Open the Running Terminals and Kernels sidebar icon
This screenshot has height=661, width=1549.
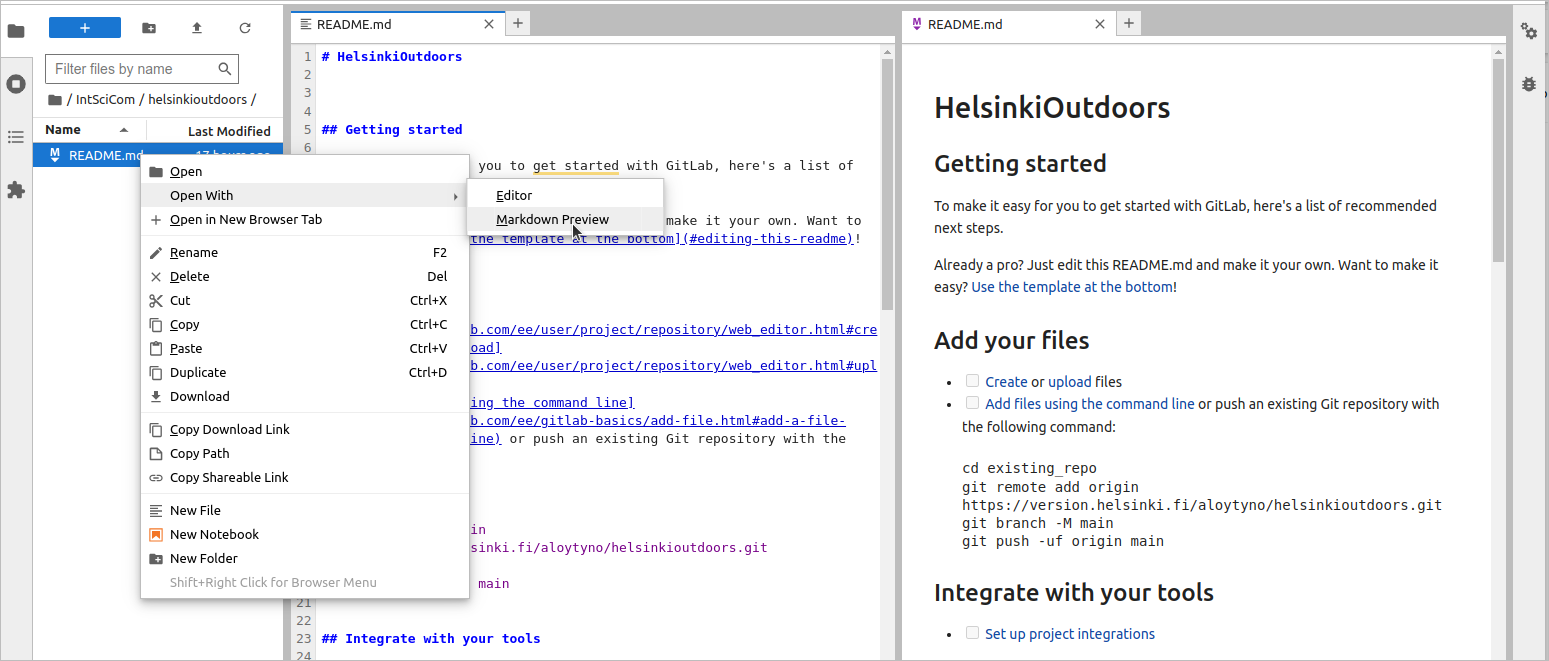[16, 84]
